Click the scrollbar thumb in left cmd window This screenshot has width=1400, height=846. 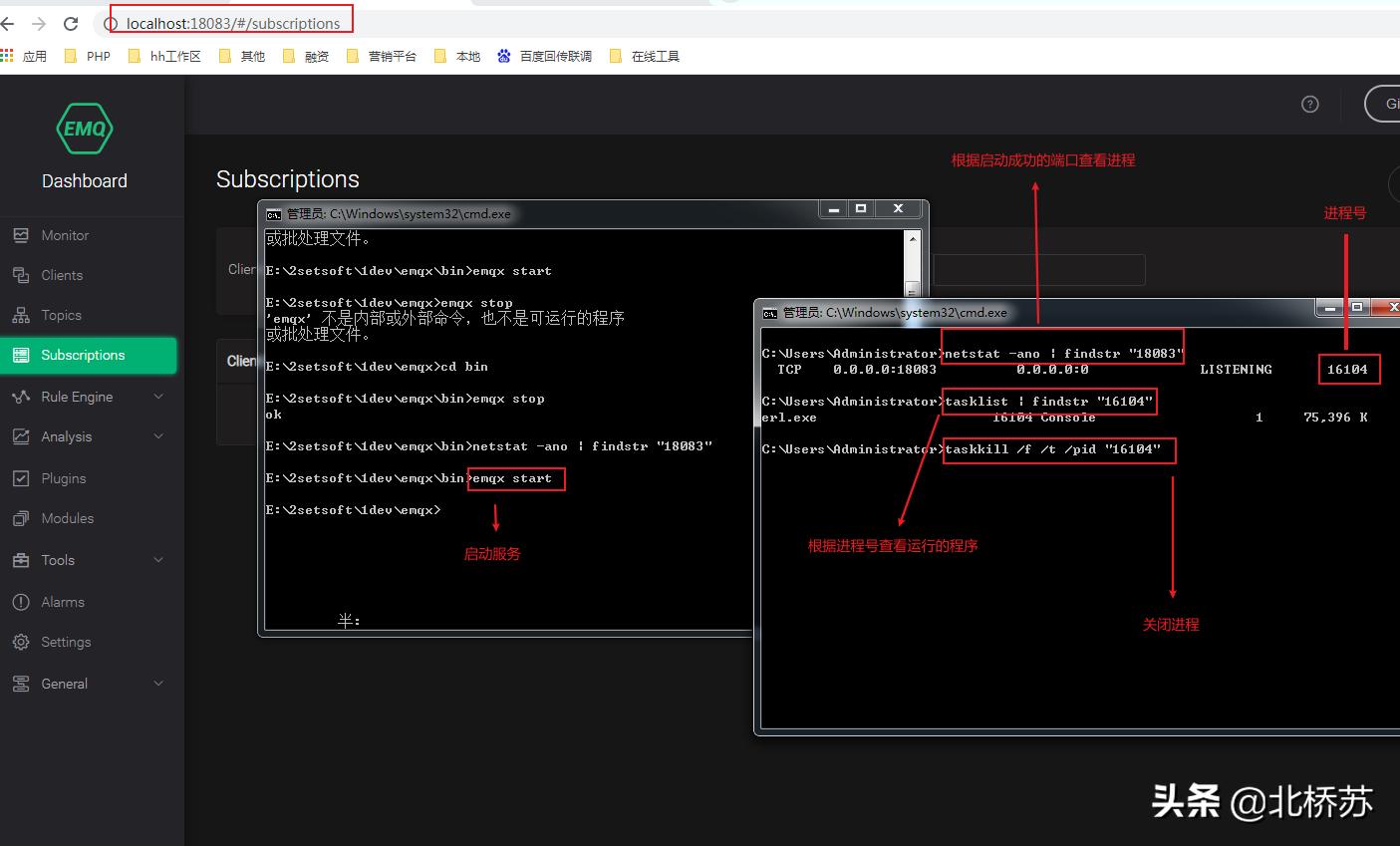[x=912, y=289]
